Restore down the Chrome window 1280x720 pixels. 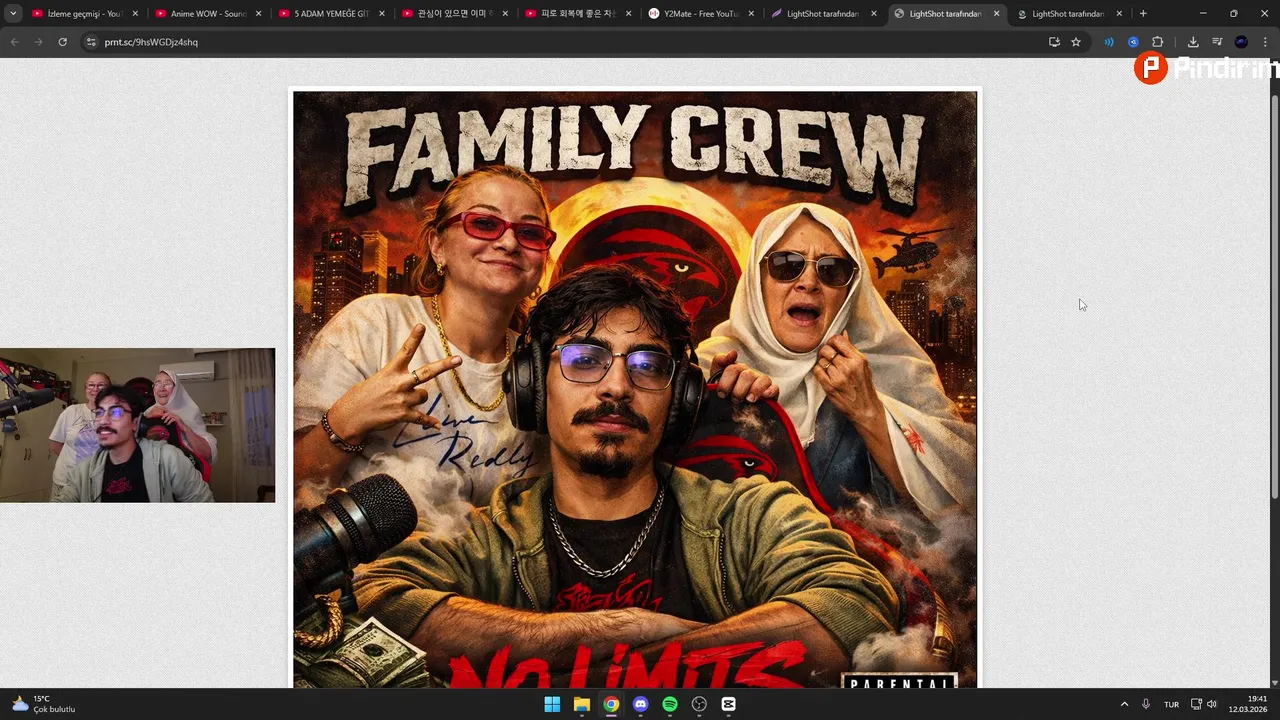click(1234, 14)
